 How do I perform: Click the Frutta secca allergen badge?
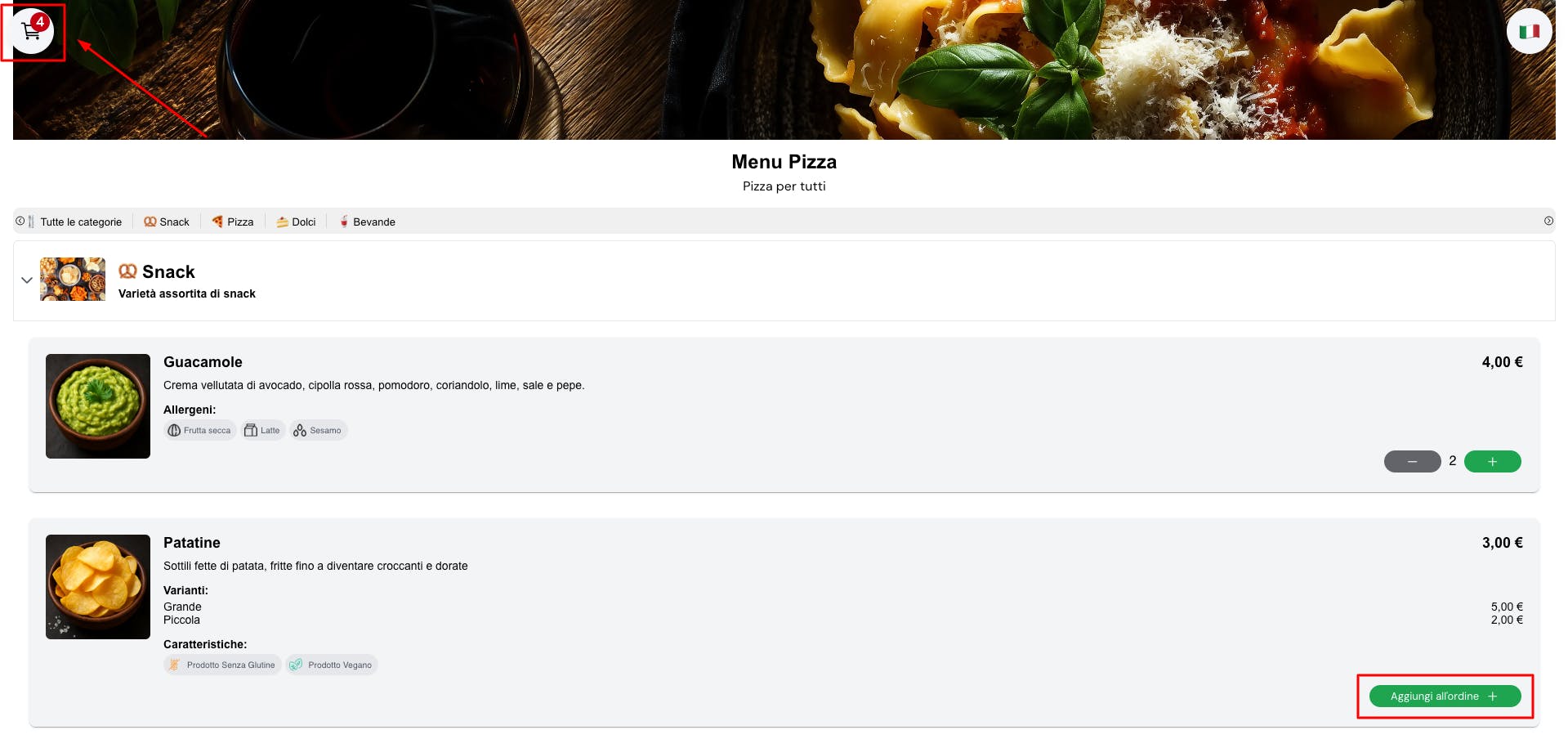(x=200, y=430)
